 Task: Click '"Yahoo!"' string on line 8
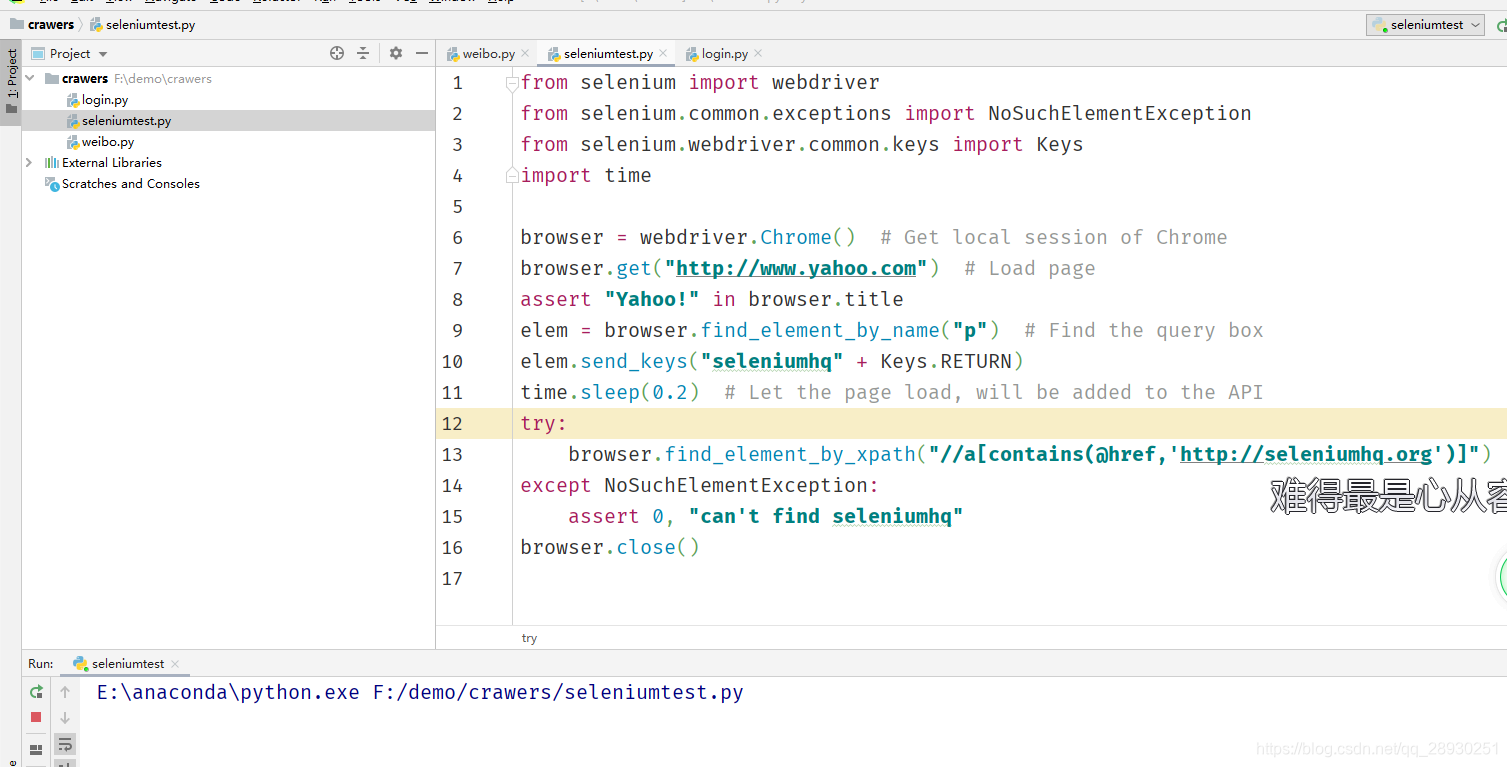pyautogui.click(x=652, y=299)
